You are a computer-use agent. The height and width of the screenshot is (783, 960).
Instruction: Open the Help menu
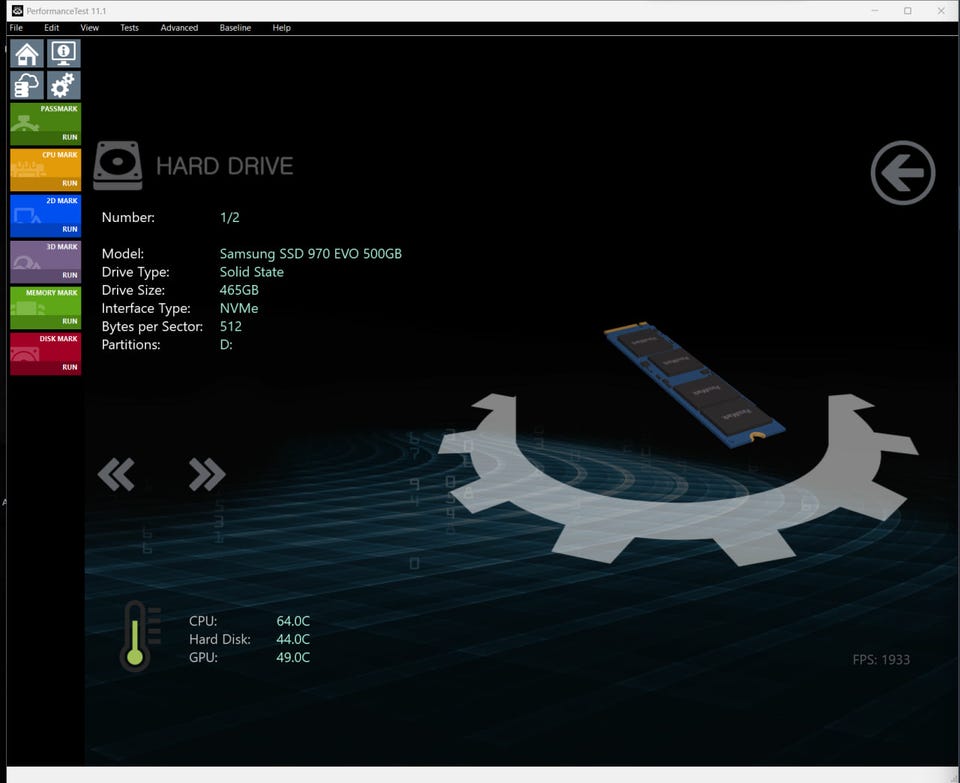282,28
